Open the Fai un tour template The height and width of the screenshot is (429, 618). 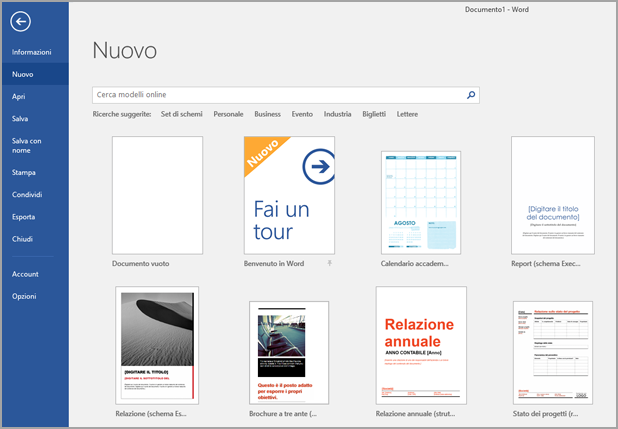click(289, 195)
